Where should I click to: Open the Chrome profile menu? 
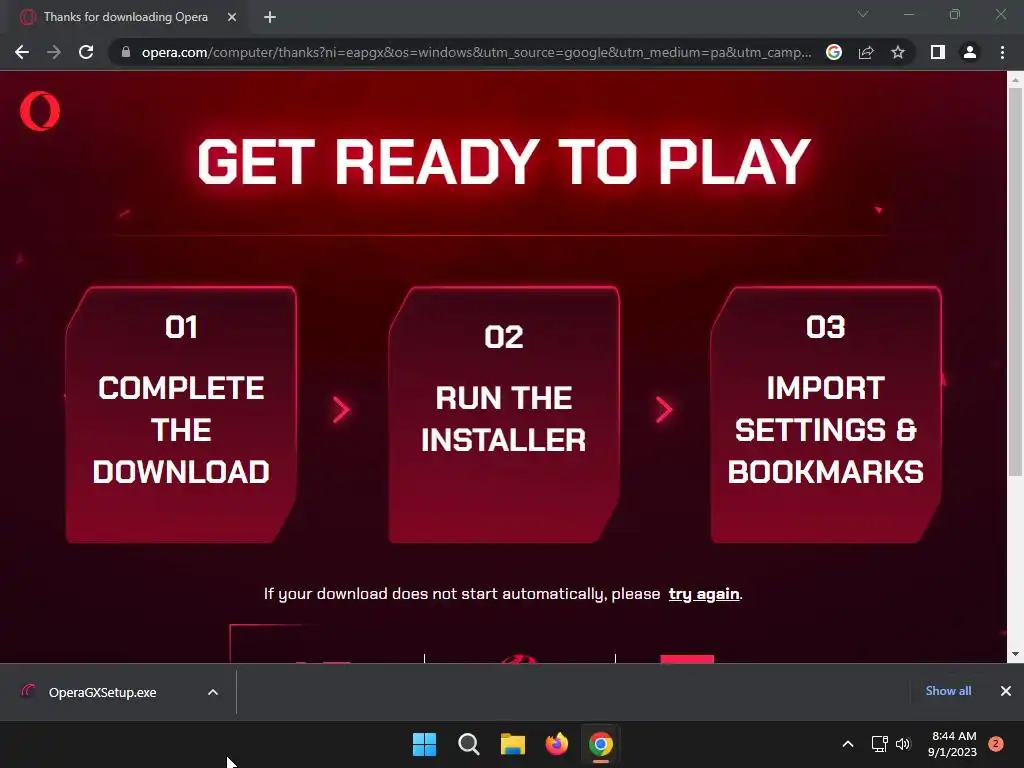(970, 52)
